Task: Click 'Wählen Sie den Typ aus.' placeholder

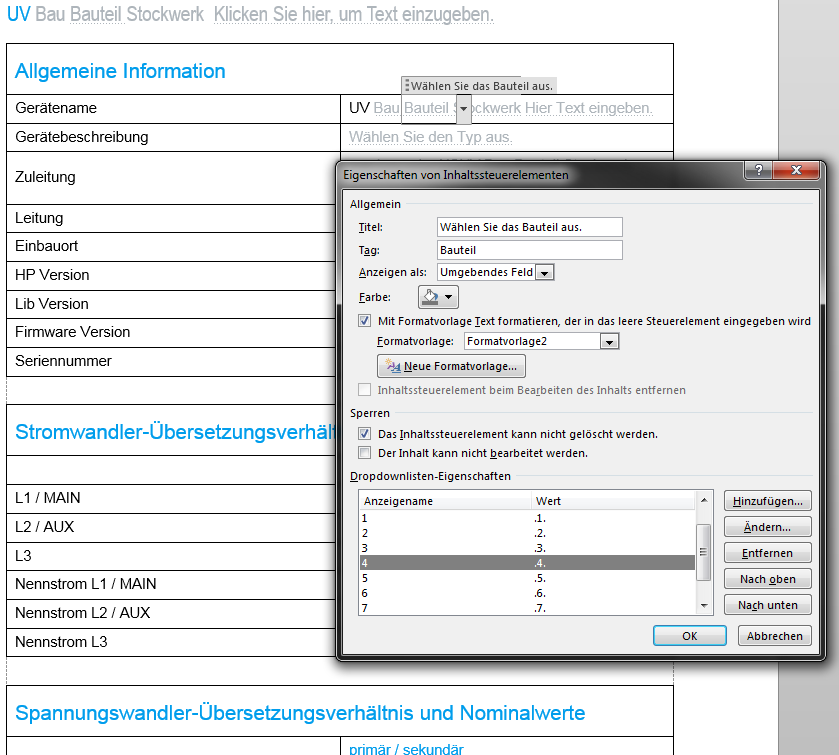Action: pos(431,137)
